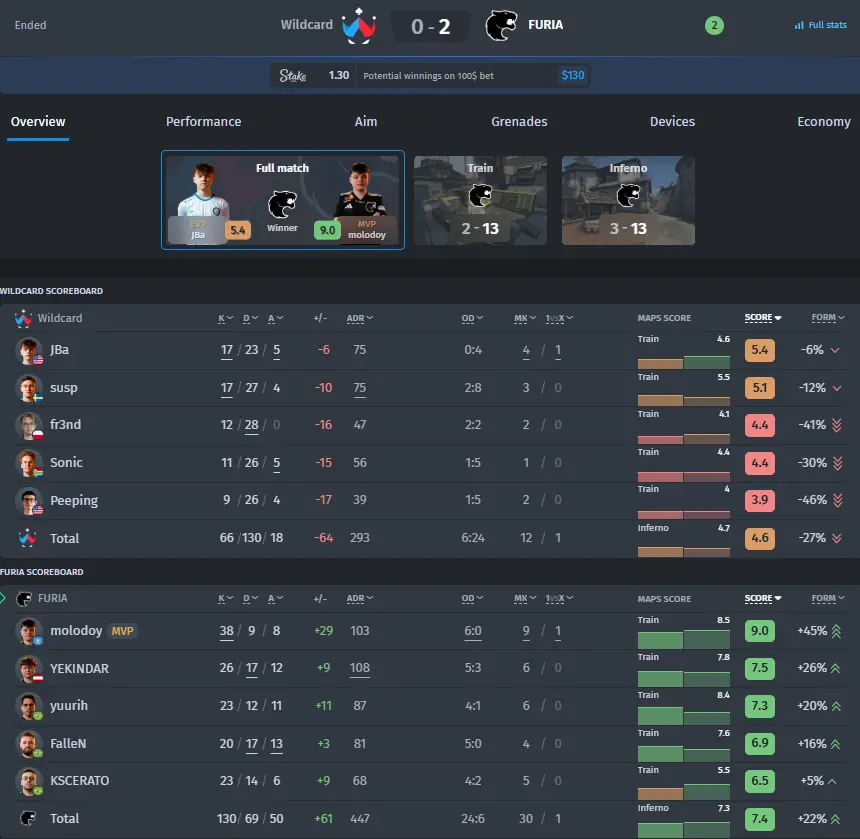Image resolution: width=860 pixels, height=839 pixels.
Task: Click the green 2 maps count badge
Action: click(714, 25)
